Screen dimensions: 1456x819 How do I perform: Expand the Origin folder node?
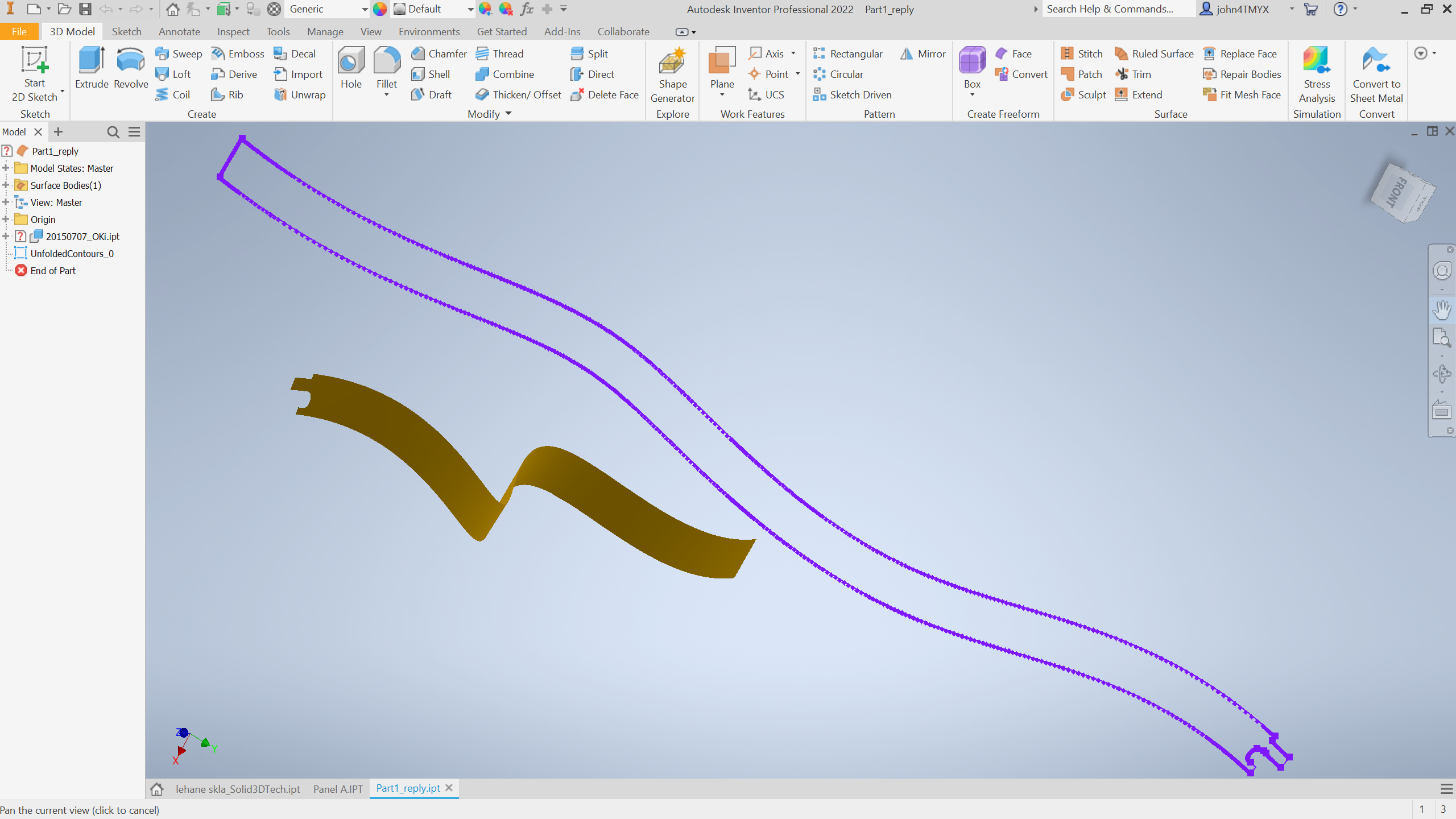[6, 220]
